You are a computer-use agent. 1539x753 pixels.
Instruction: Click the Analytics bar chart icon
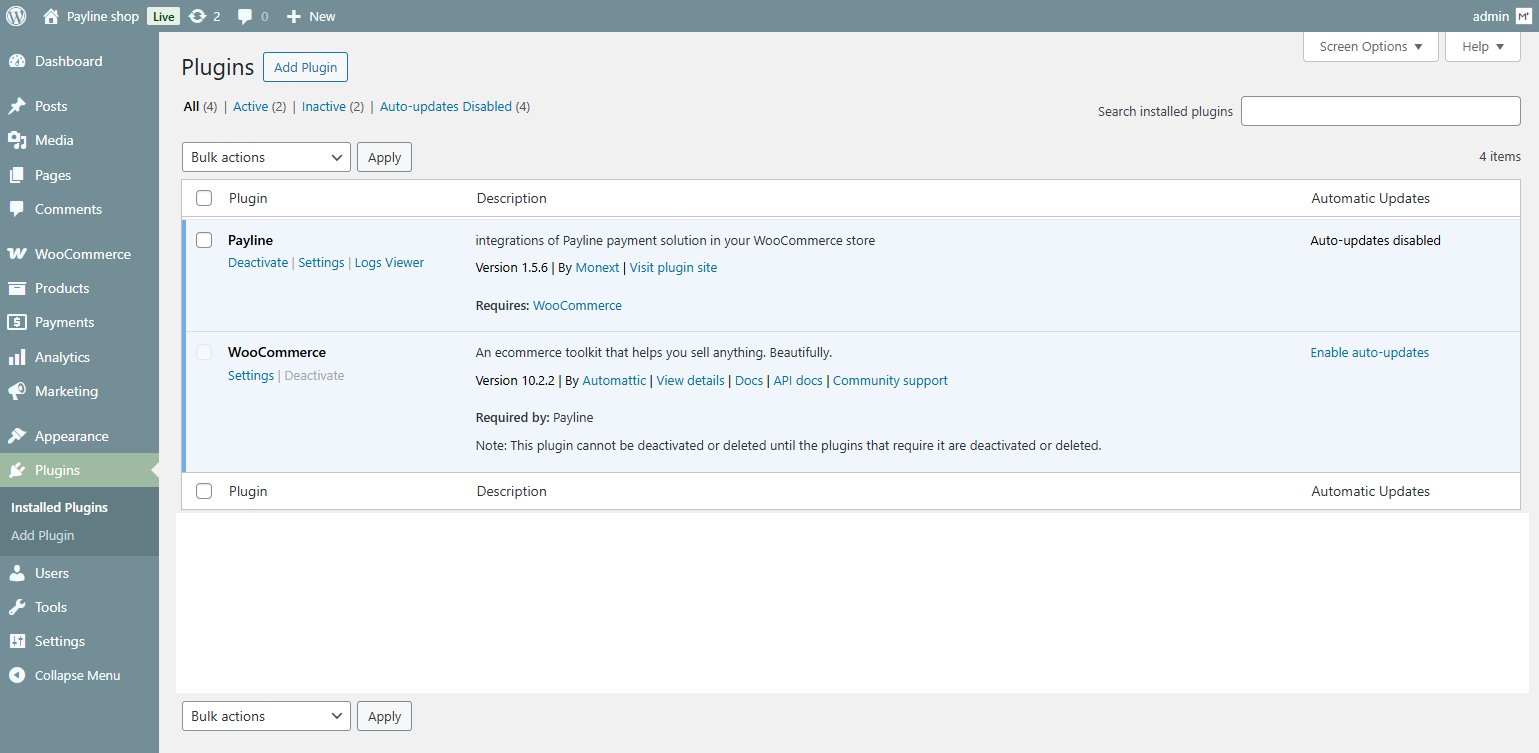17,357
